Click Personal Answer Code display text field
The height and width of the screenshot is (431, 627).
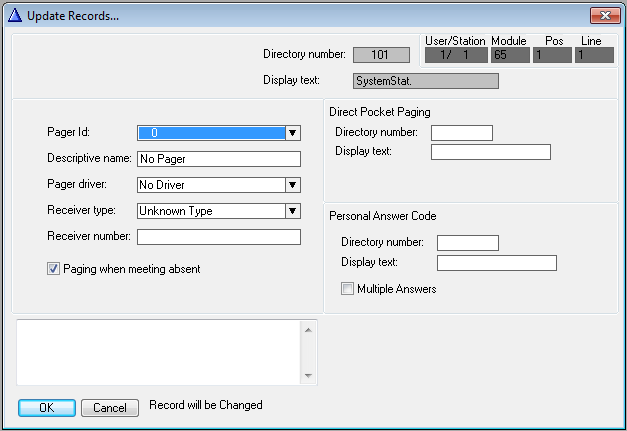coord(496,263)
